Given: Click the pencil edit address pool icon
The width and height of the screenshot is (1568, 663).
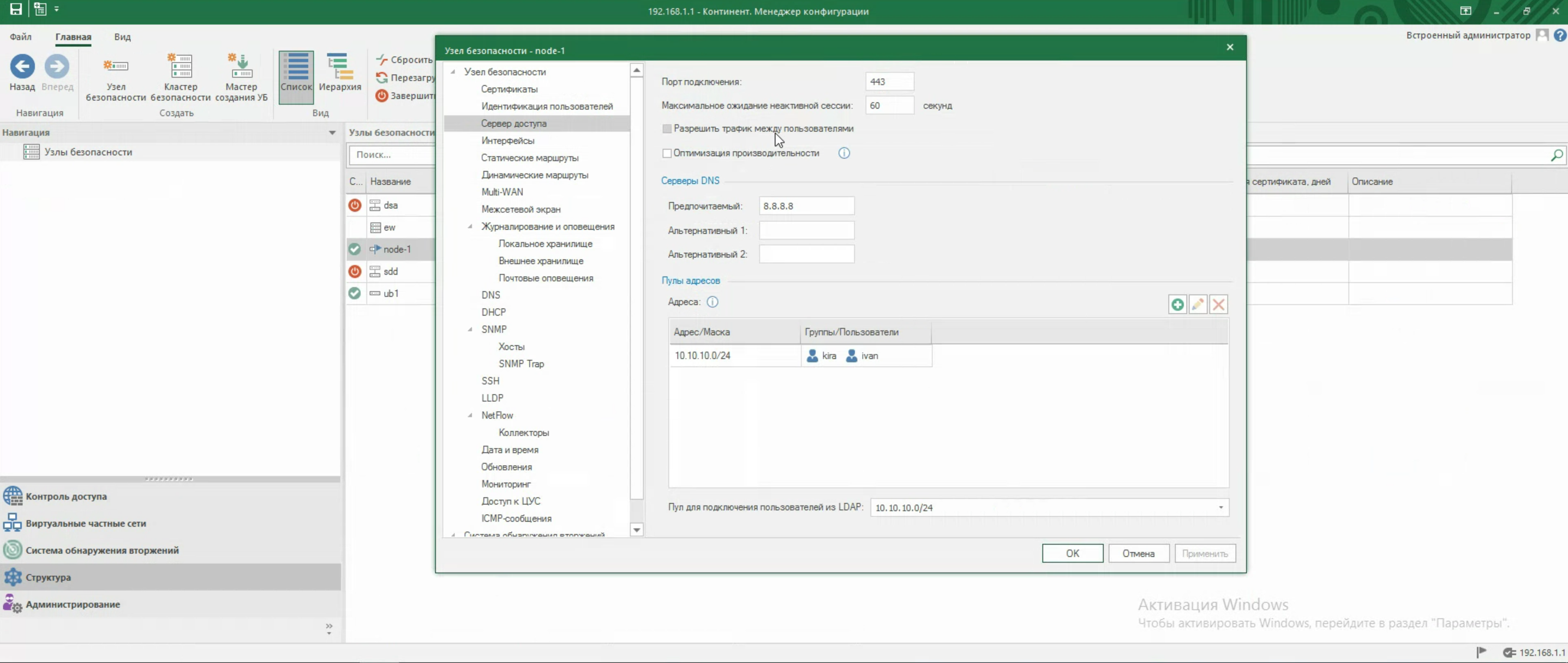Looking at the screenshot, I should click(x=1198, y=305).
